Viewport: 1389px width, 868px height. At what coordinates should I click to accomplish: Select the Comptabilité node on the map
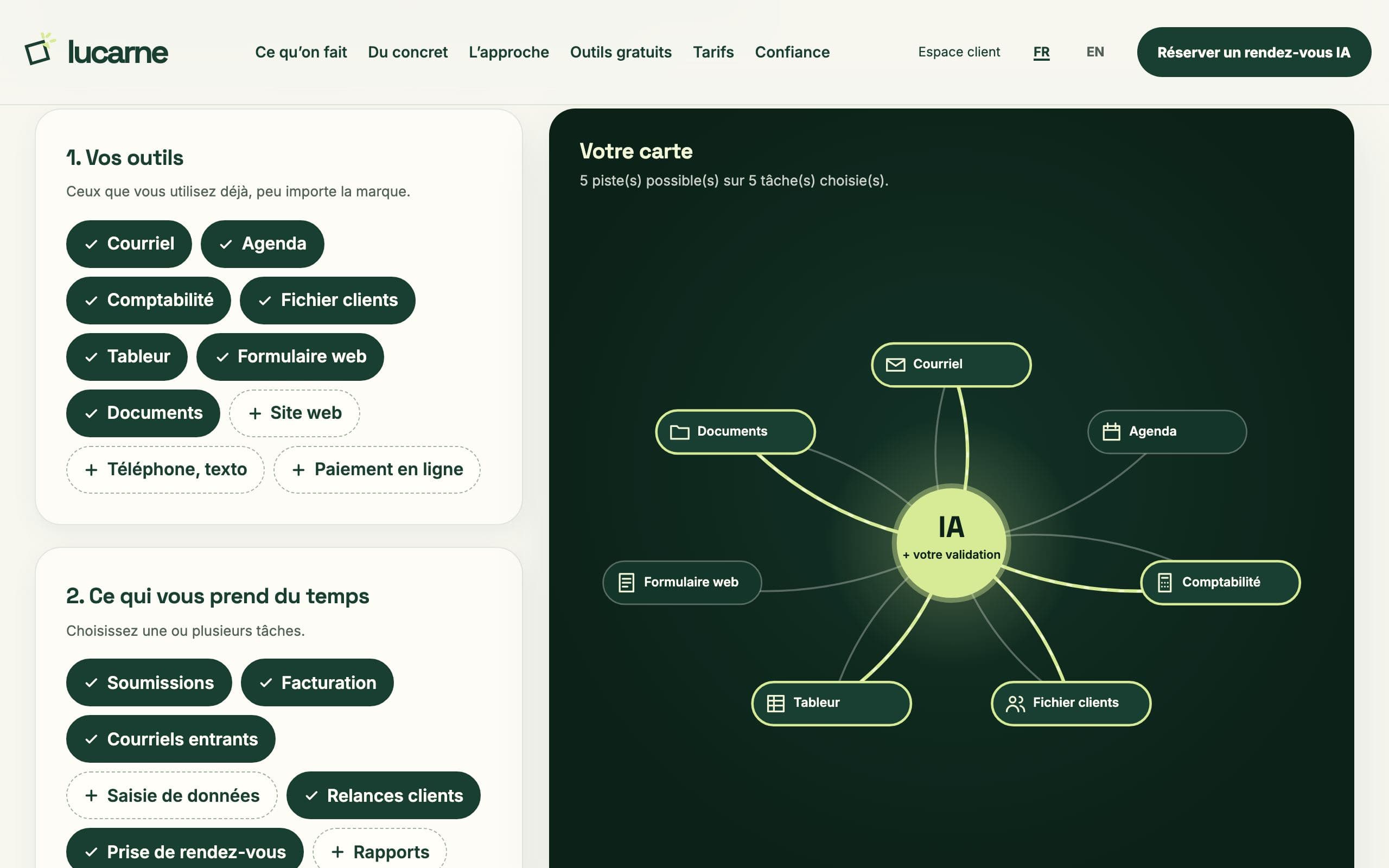point(1220,583)
